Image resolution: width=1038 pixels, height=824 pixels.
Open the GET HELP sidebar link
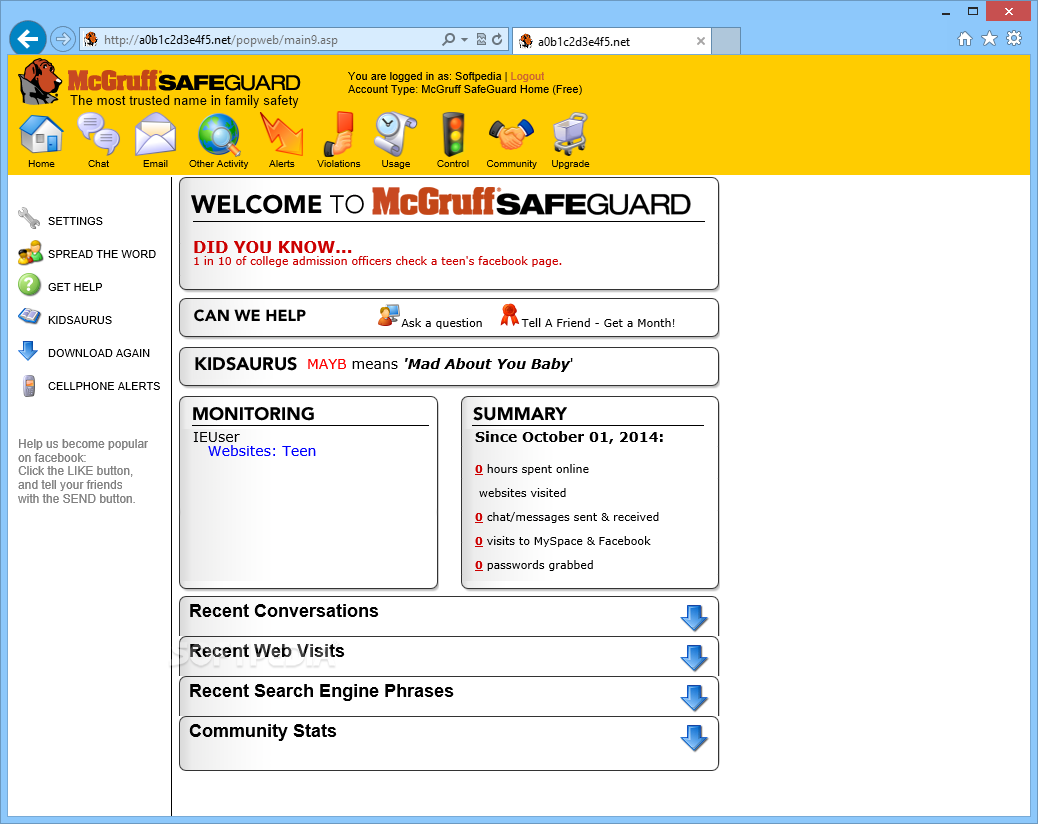coord(75,287)
